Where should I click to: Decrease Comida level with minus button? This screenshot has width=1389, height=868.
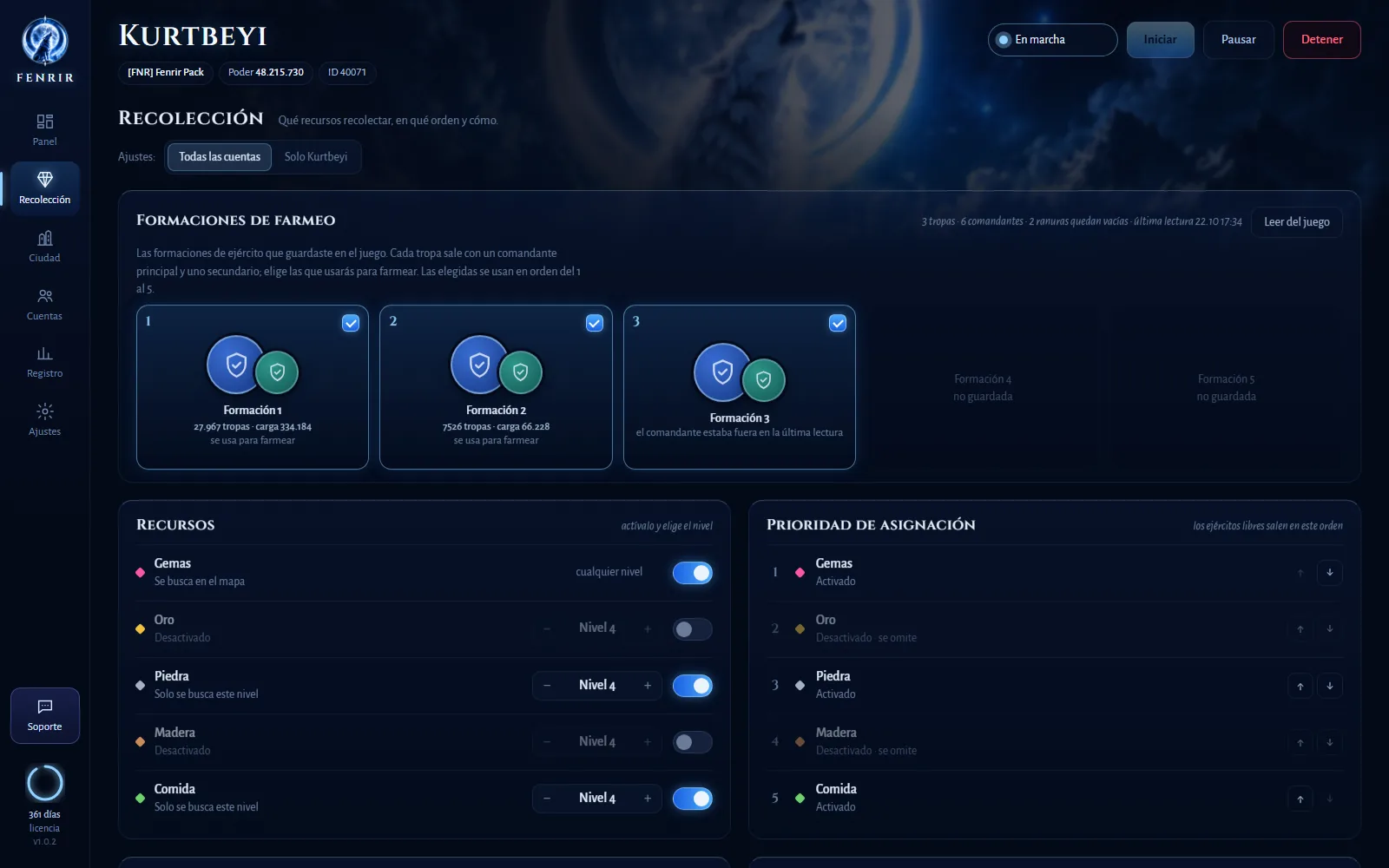tap(547, 799)
